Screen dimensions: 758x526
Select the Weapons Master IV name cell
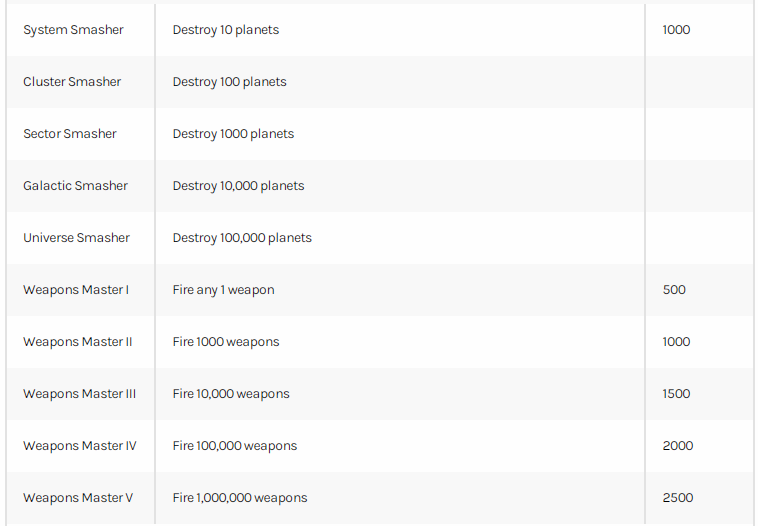(x=80, y=446)
